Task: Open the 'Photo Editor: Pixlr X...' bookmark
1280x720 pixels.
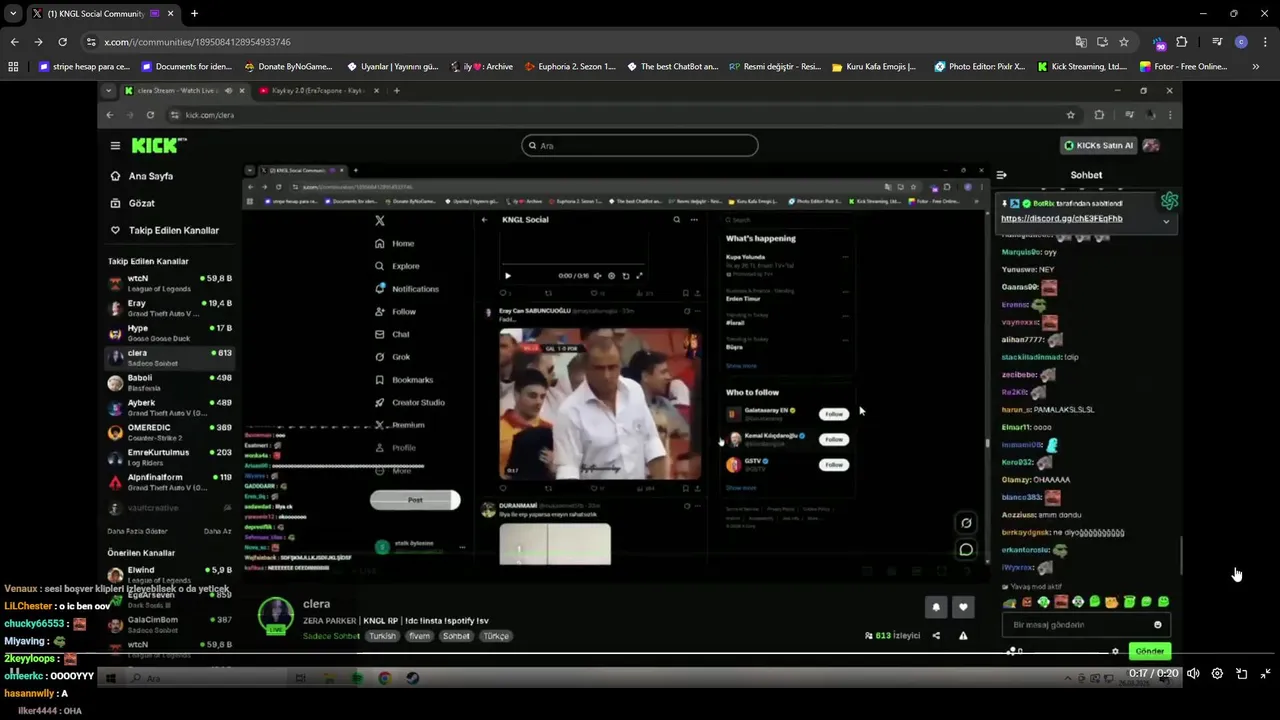Action: click(x=979, y=67)
